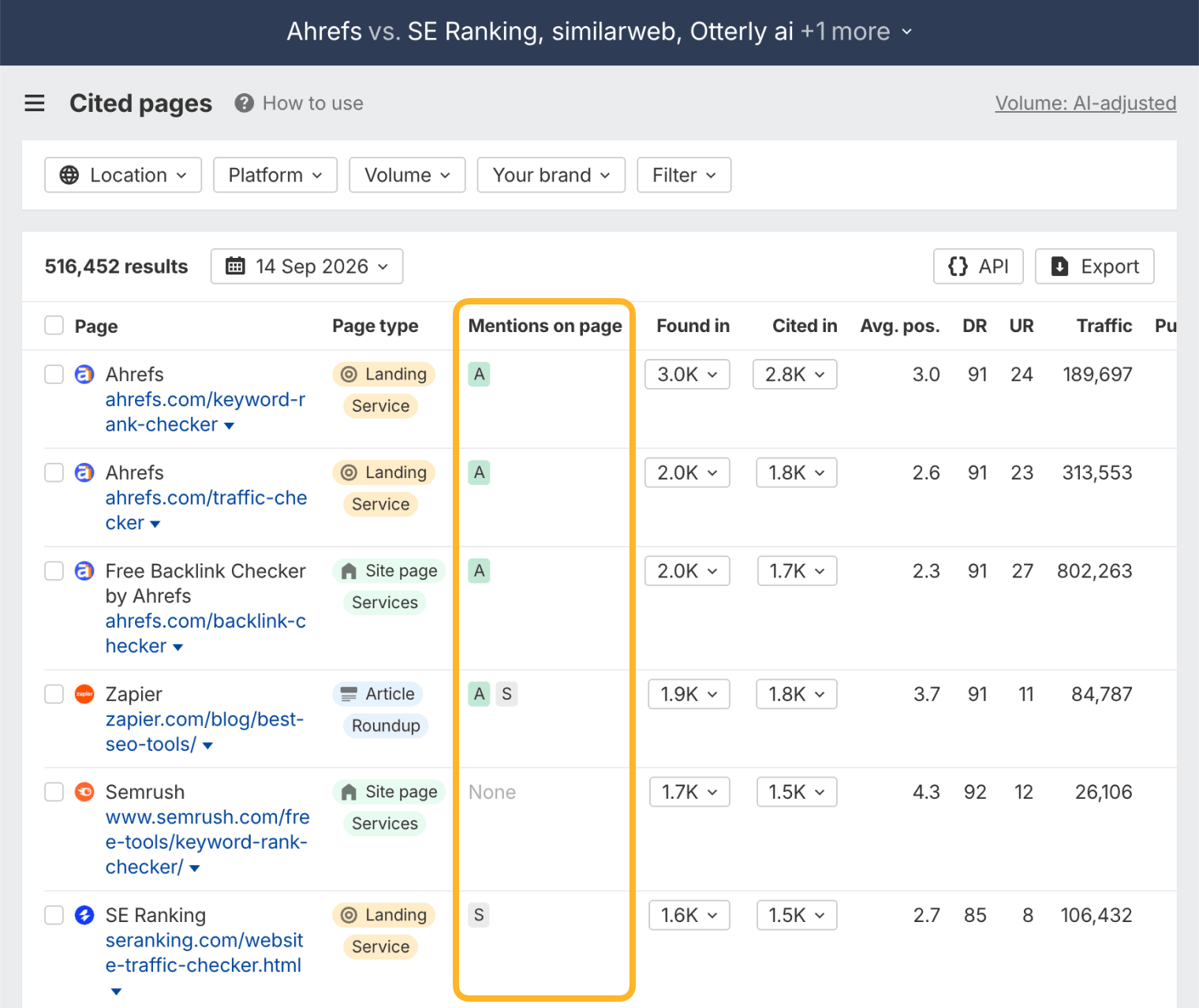Open the ahrefs.com/keyword-rank-checker link
The width and height of the screenshot is (1199, 1008).
tap(205, 412)
